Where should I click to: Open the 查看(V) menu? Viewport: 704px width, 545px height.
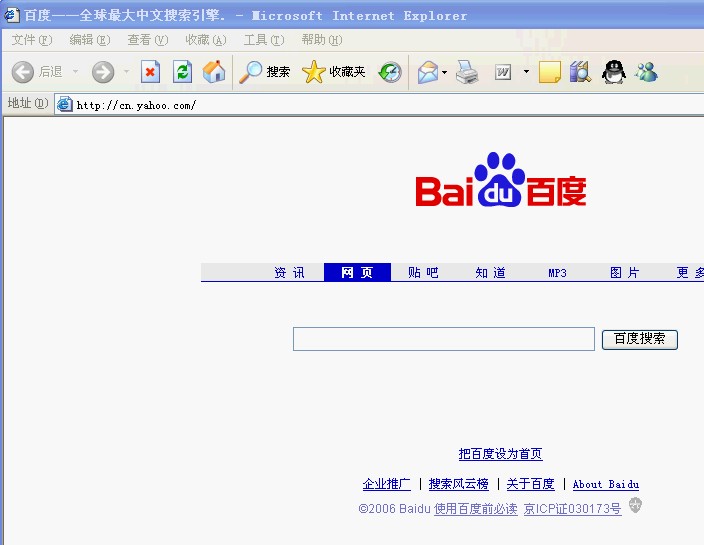pyautogui.click(x=147, y=40)
